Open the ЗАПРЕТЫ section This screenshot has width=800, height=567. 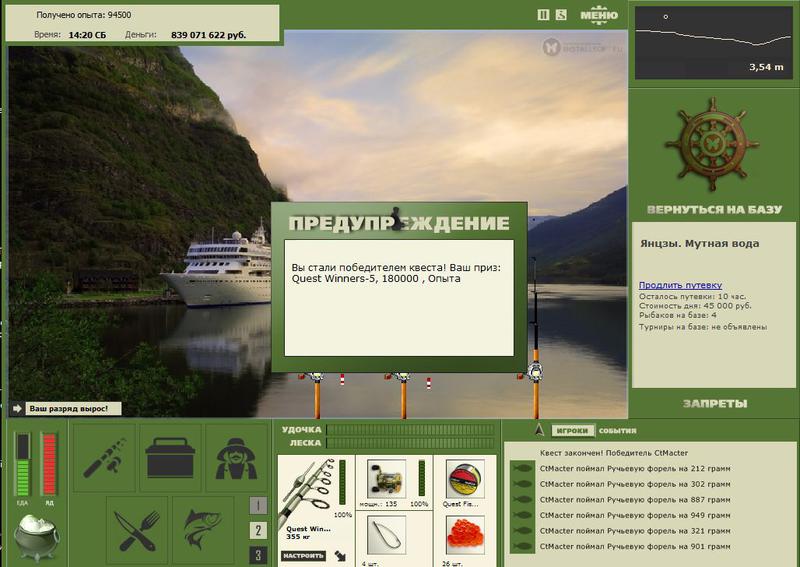(715, 404)
